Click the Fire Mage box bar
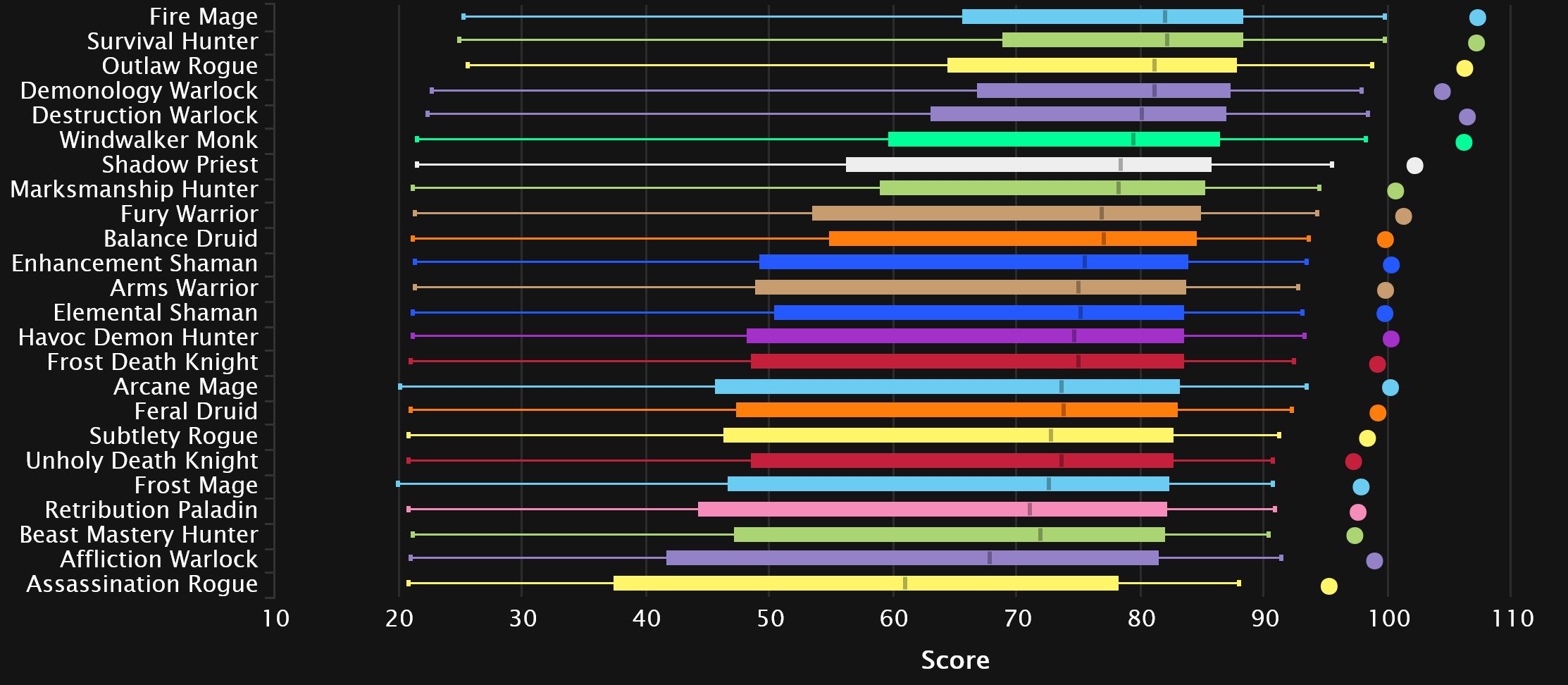Image resolution: width=1568 pixels, height=685 pixels. [x=1102, y=17]
